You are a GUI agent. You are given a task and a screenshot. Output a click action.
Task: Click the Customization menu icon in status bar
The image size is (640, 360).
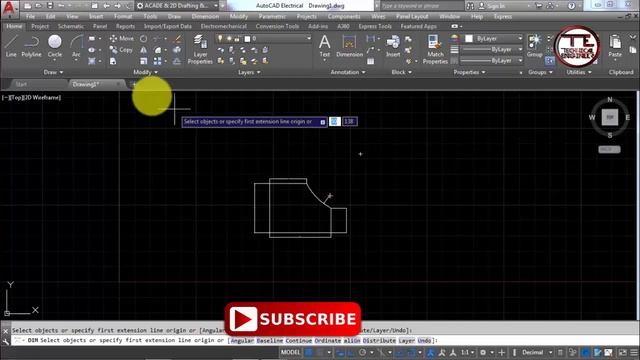[x=634, y=352]
